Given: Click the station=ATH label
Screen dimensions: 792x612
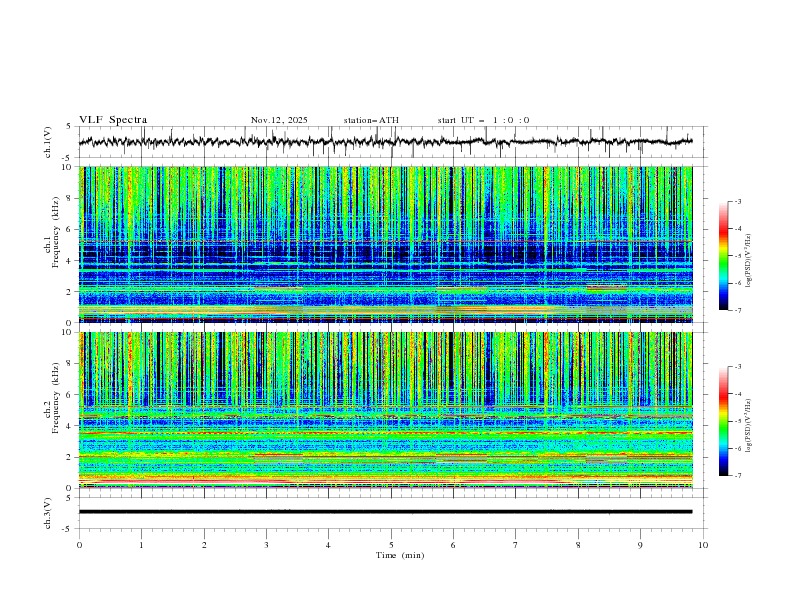Looking at the screenshot, I should [371, 120].
